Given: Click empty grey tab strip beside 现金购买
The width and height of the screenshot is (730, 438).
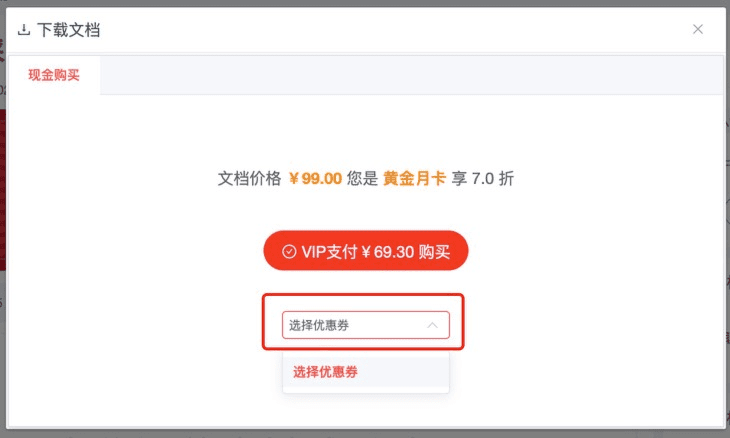Looking at the screenshot, I should tap(412, 75).
